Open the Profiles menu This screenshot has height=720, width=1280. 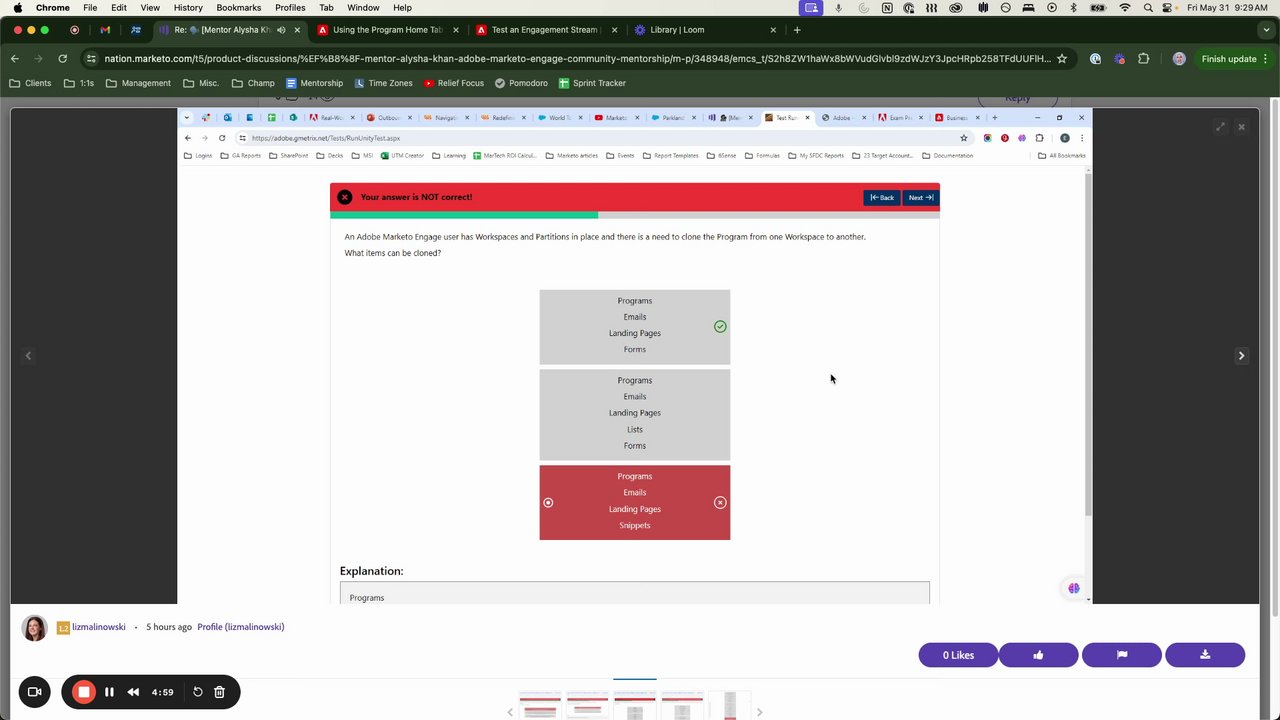tap(290, 7)
